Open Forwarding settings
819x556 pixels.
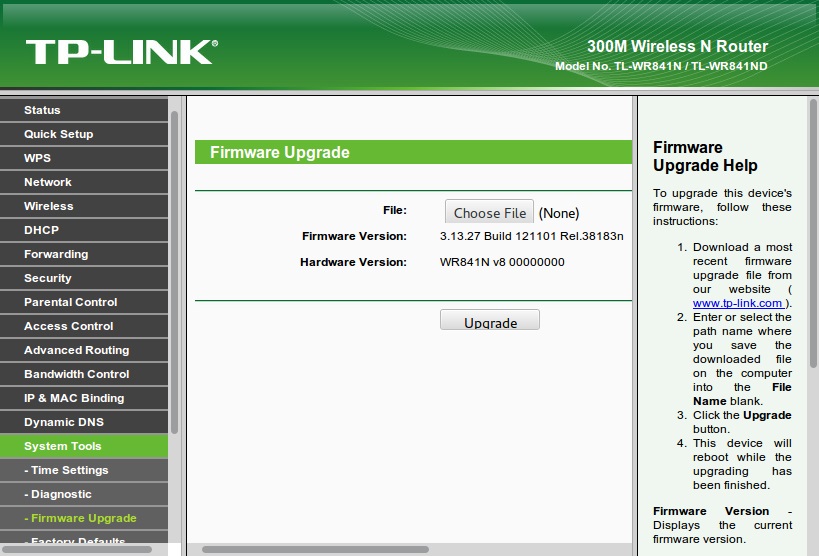click(84, 254)
